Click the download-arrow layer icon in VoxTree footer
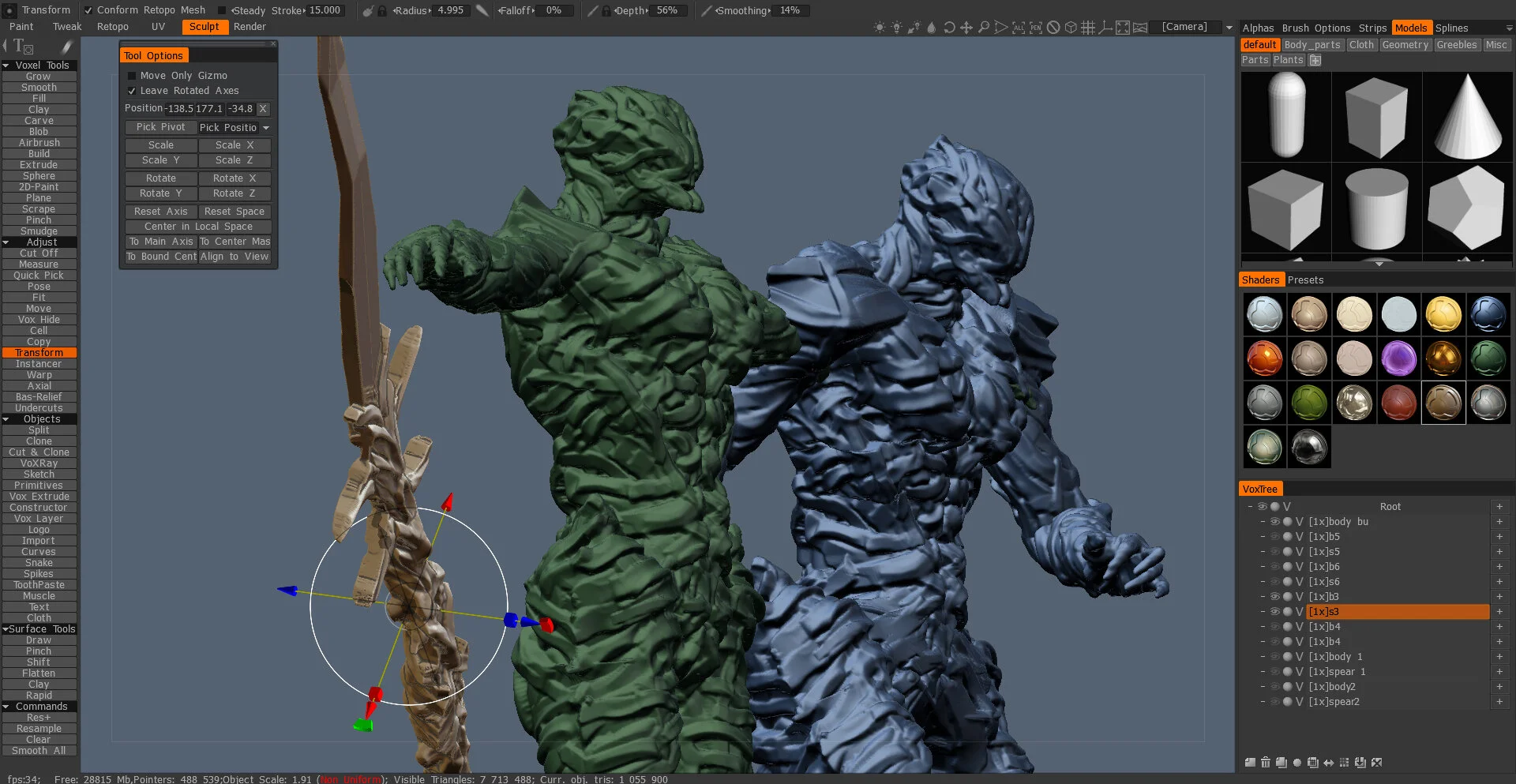The height and width of the screenshot is (784, 1516). click(x=1360, y=763)
